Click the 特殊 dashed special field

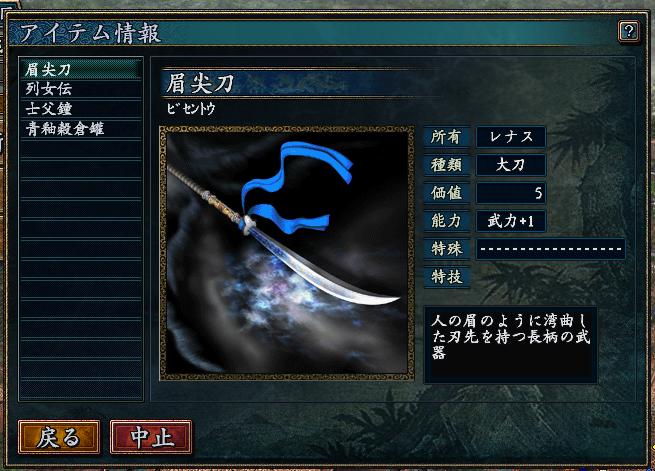click(551, 249)
